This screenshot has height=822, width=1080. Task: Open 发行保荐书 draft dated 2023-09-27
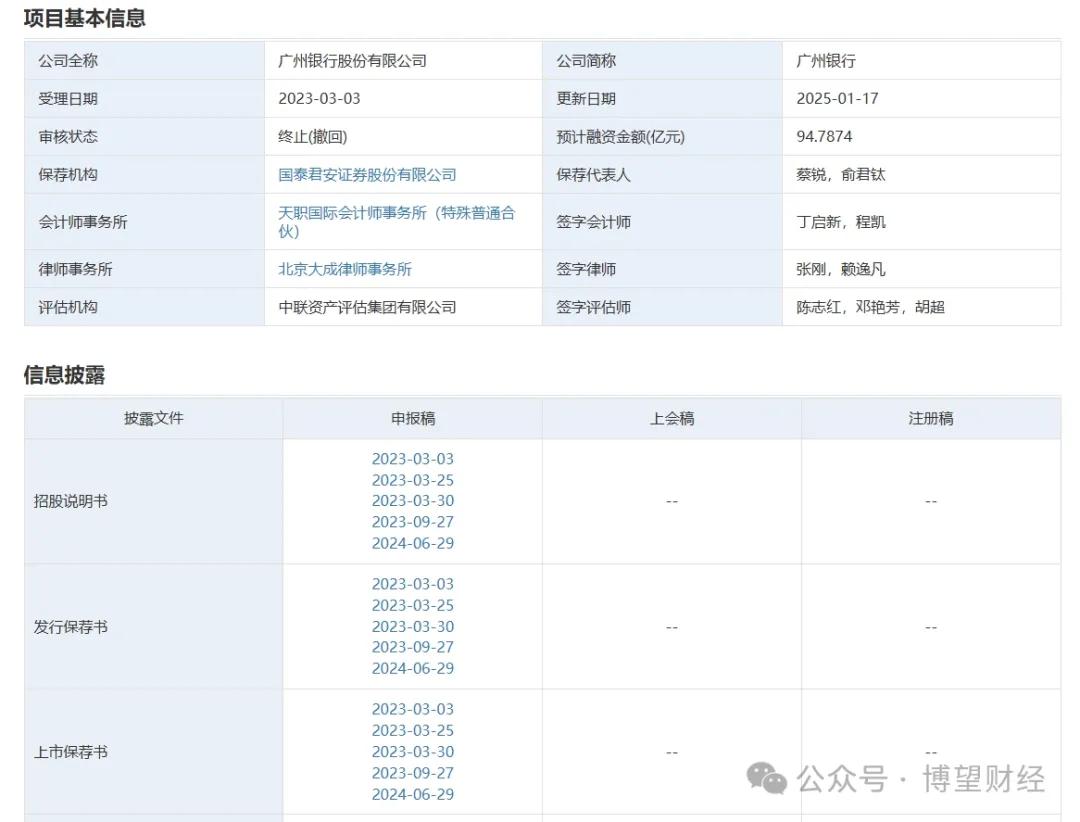click(x=413, y=648)
